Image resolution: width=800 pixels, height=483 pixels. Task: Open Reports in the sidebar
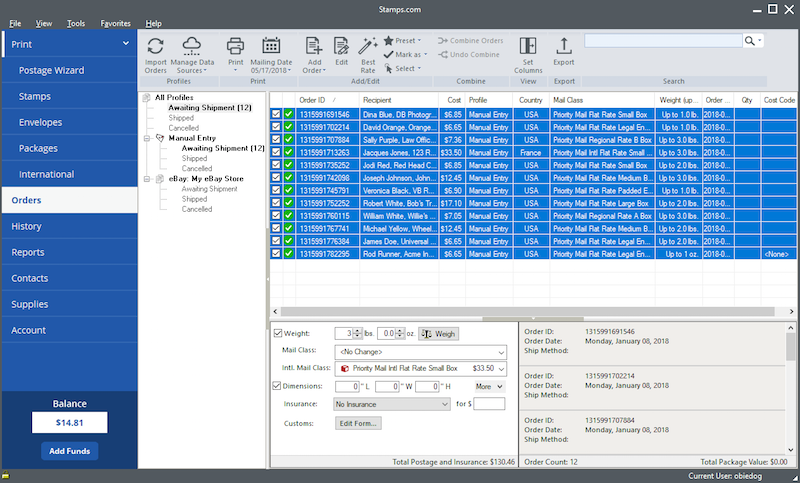[70, 252]
